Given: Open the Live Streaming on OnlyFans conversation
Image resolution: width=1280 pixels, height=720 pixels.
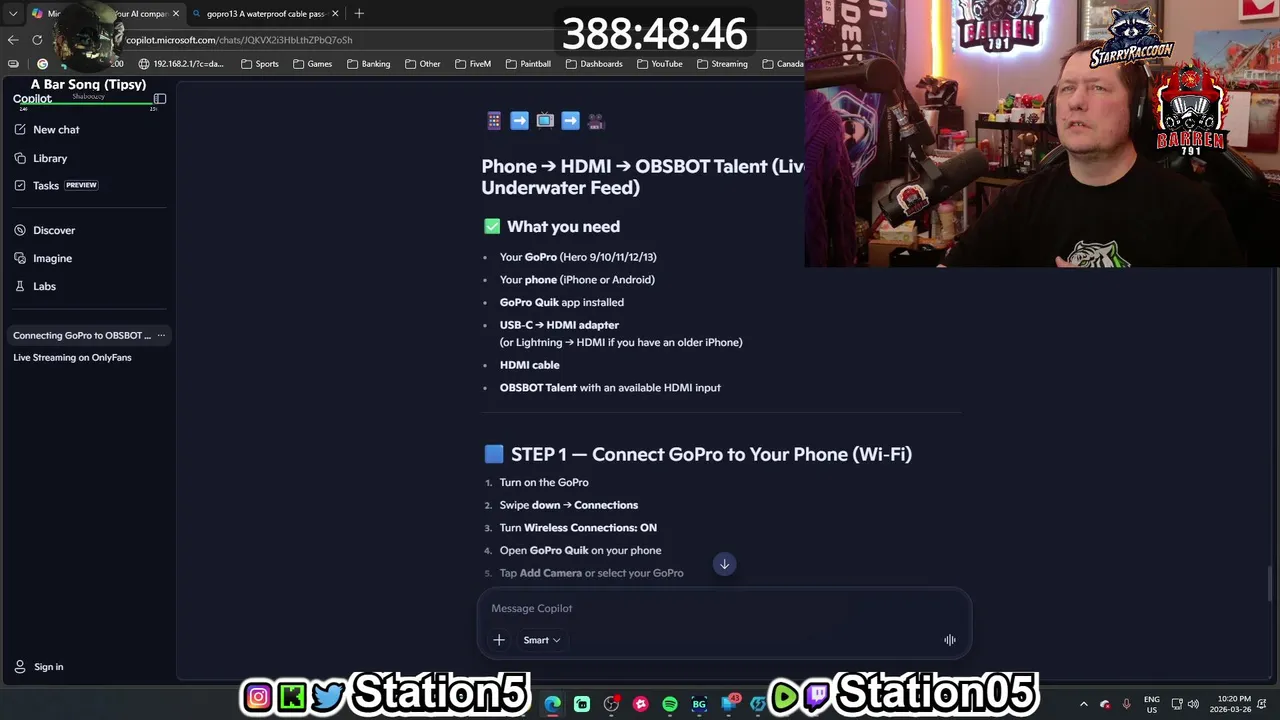Looking at the screenshot, I should 72,358.
